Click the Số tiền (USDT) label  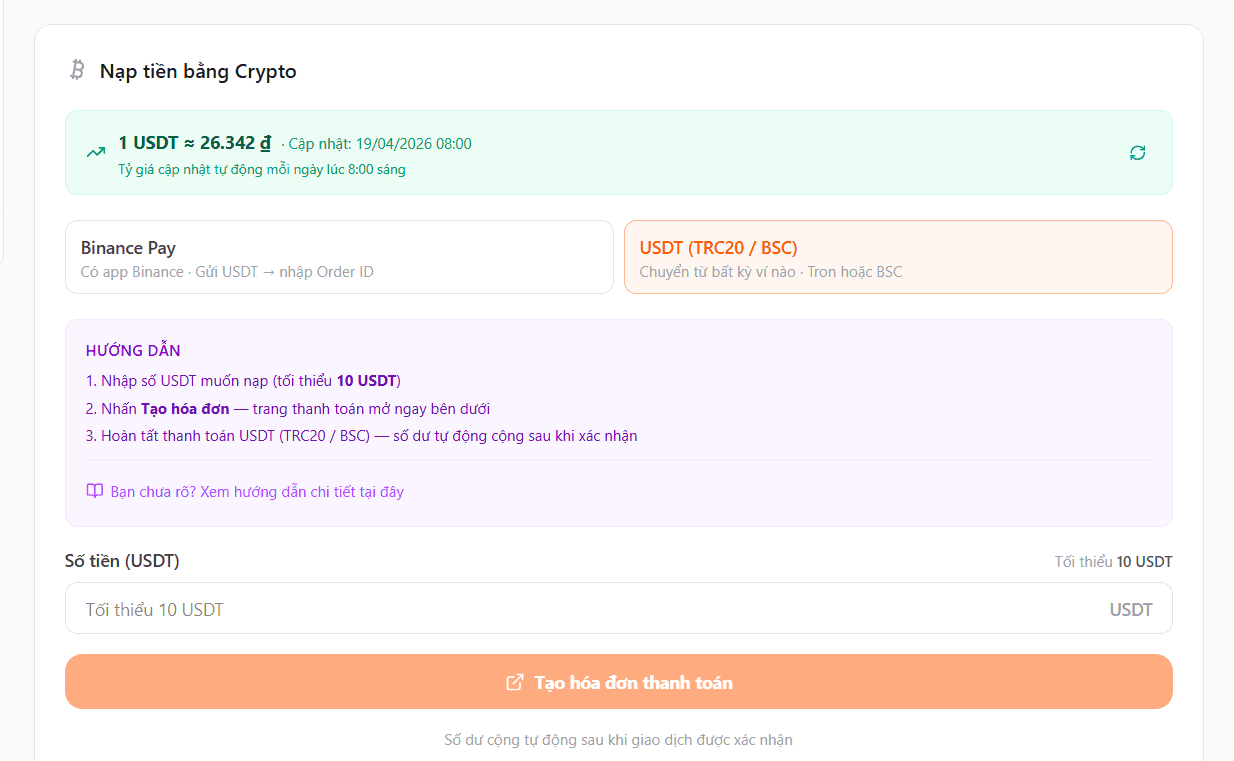[122, 561]
